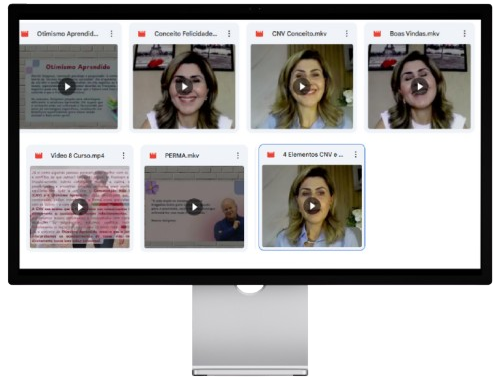Image resolution: width=500 pixels, height=383 pixels.
Task: Click video file icon beside Conceito Felicidade
Action: (x=142, y=34)
